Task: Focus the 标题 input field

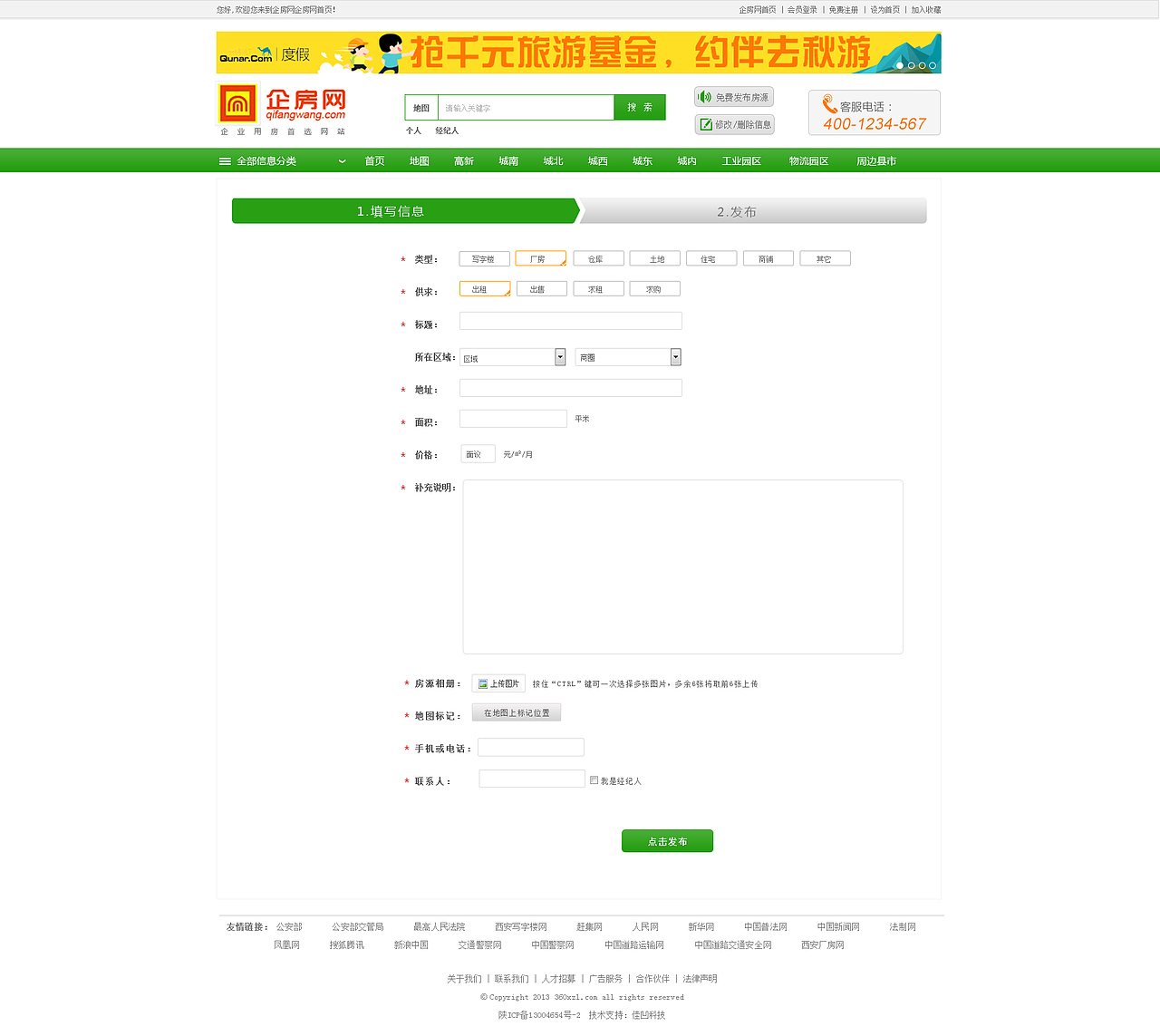Action: pyautogui.click(x=571, y=321)
